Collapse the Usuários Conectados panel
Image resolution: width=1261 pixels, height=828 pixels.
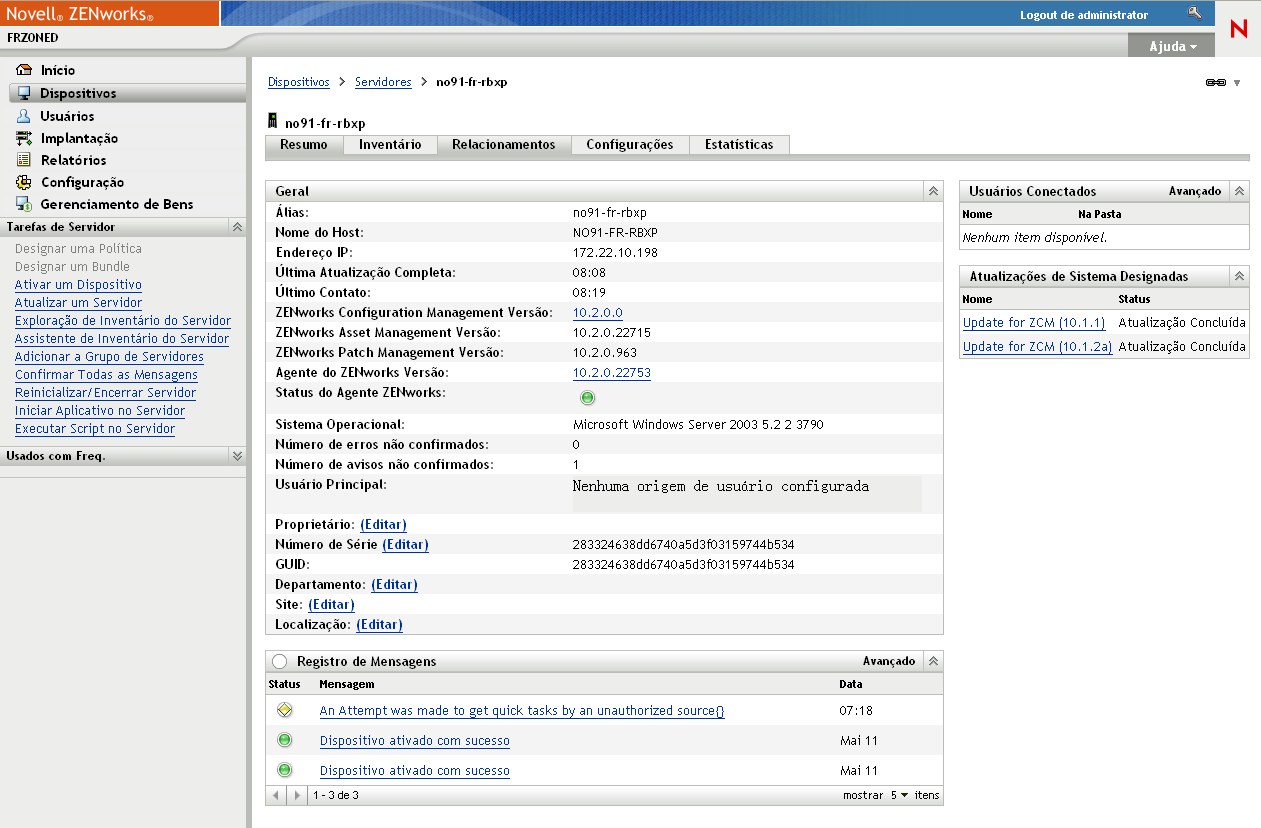1239,191
